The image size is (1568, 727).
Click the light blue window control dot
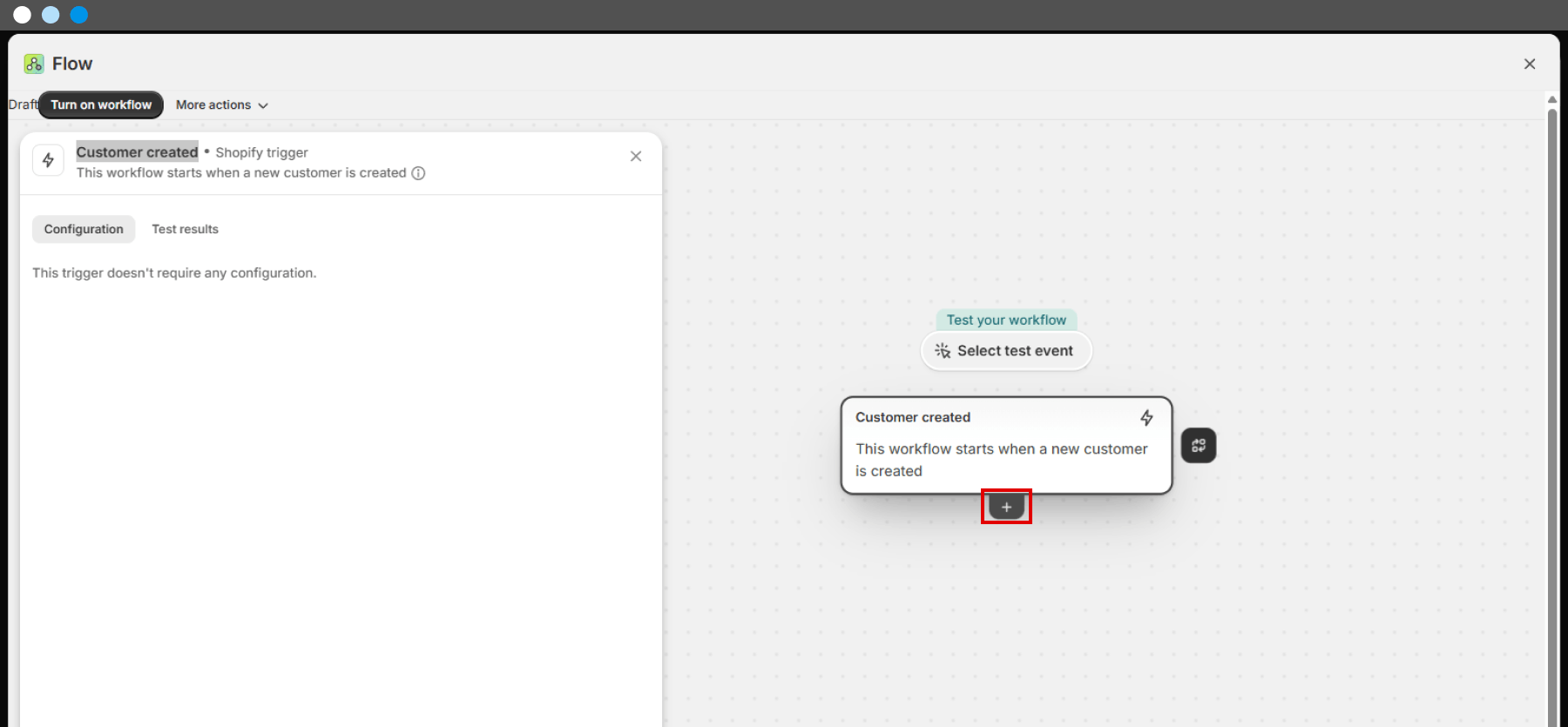[x=51, y=15]
